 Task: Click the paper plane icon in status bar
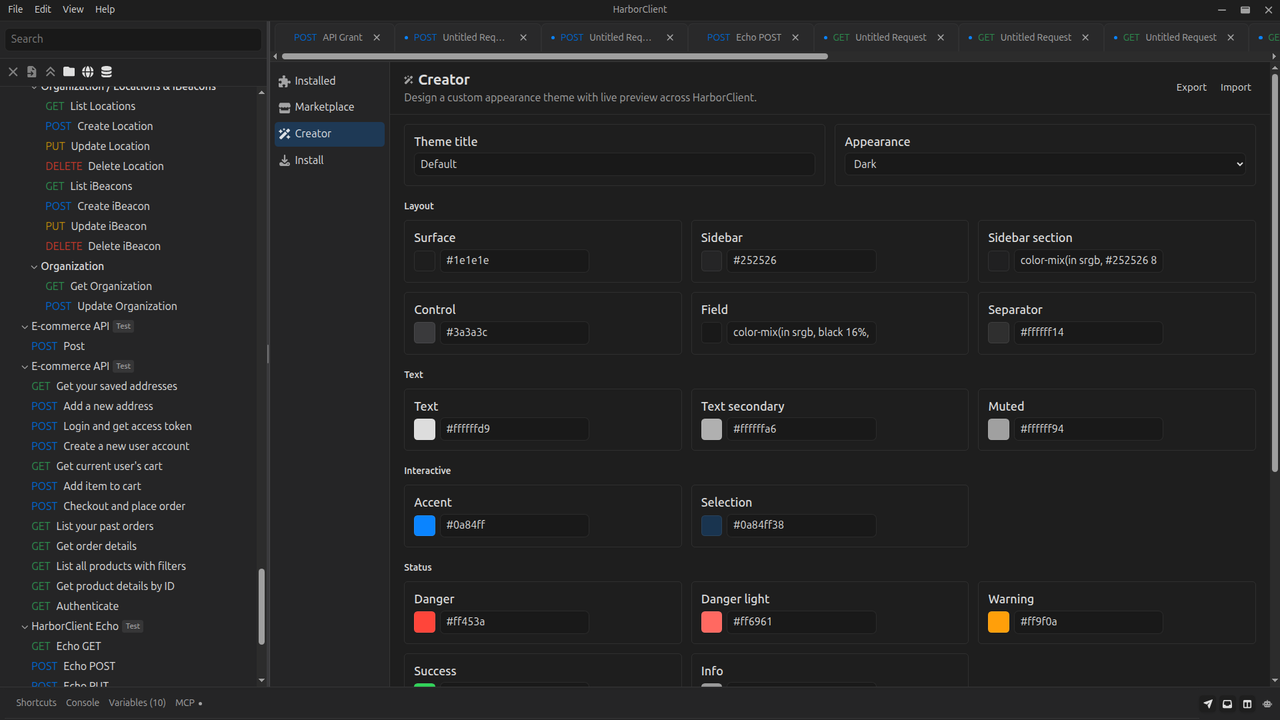pyautogui.click(x=1208, y=704)
